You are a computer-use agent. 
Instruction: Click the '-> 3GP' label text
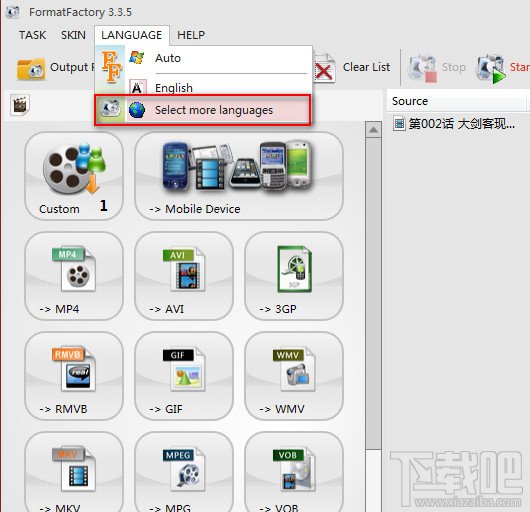[x=278, y=309]
